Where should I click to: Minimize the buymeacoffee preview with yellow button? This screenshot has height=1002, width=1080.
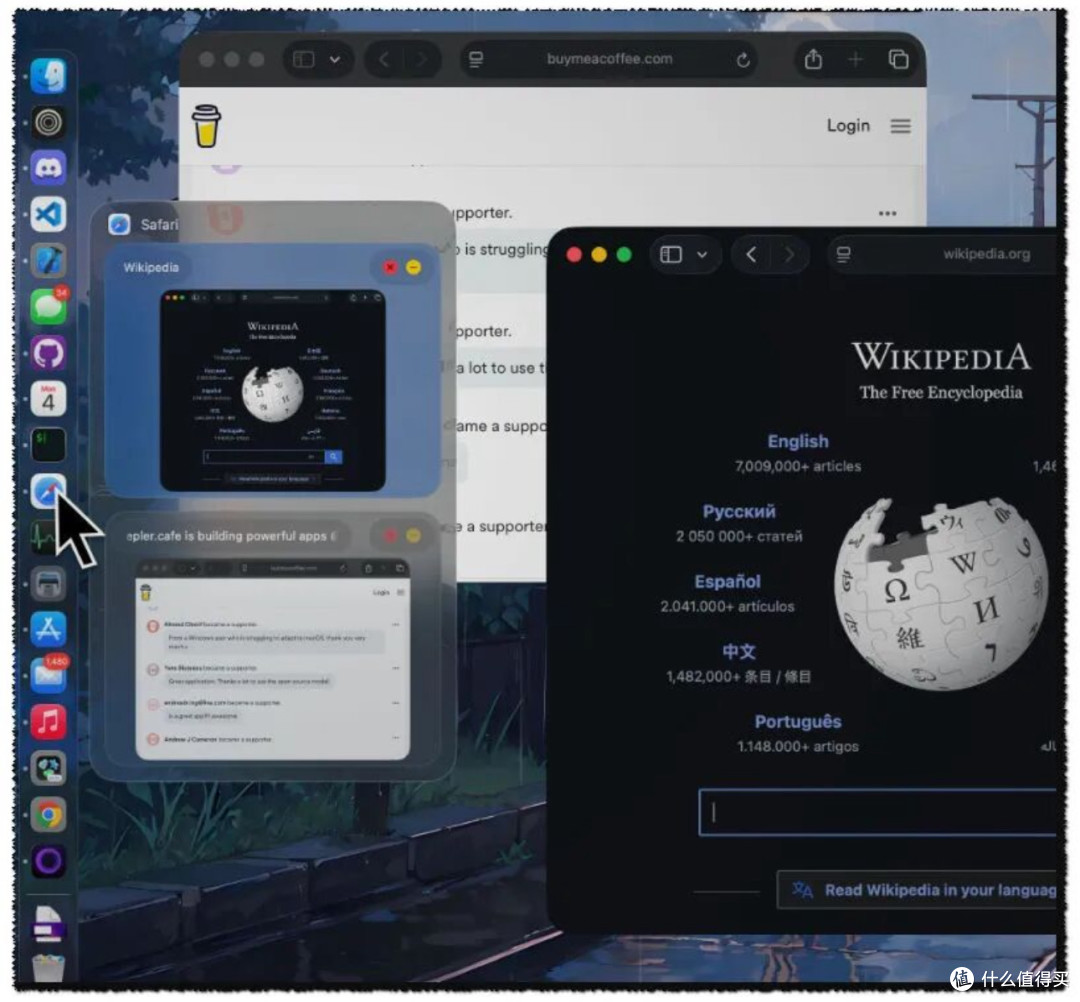pyautogui.click(x=413, y=536)
